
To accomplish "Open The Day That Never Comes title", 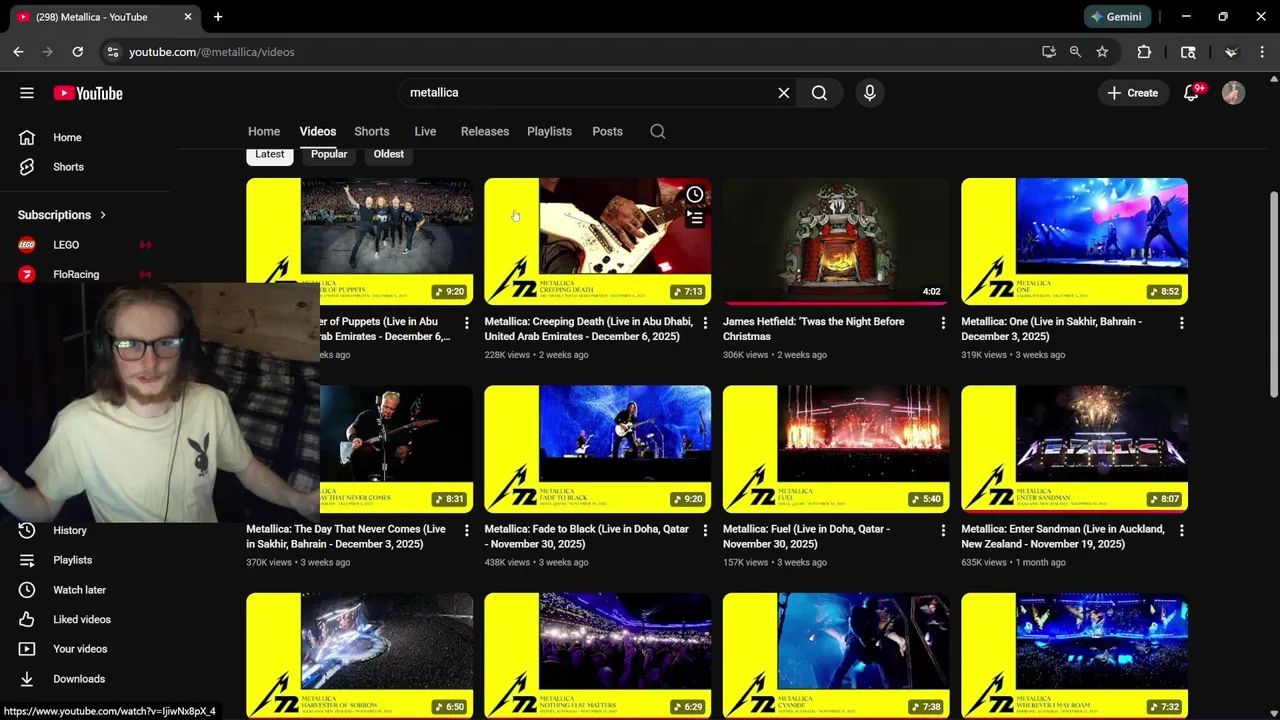I will tap(346, 537).
